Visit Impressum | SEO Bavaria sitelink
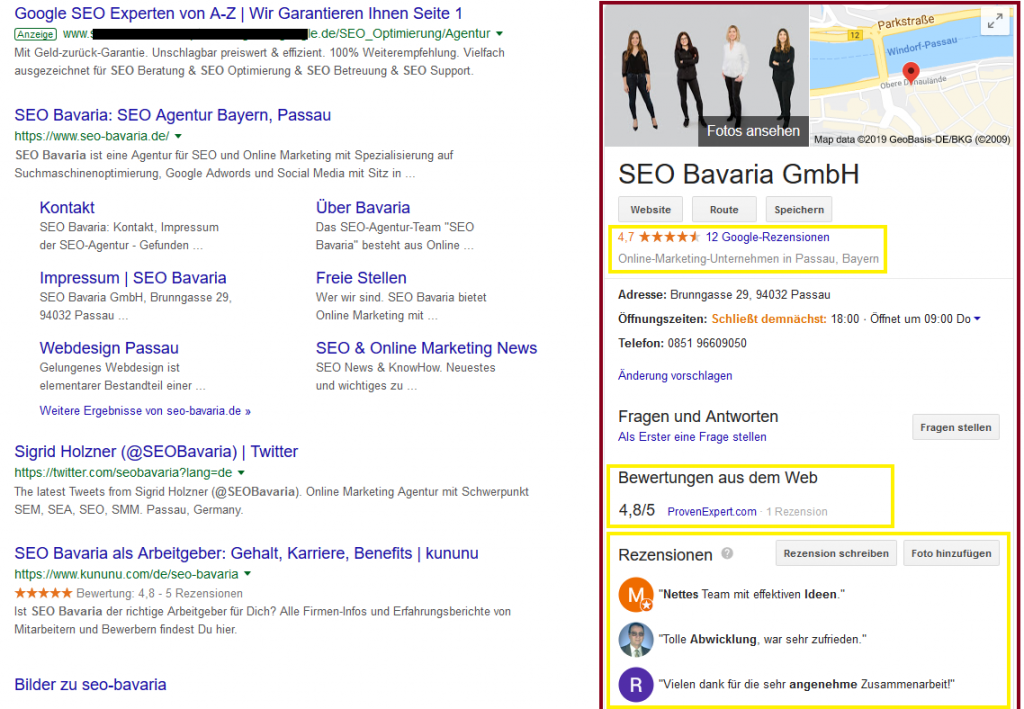 (133, 277)
